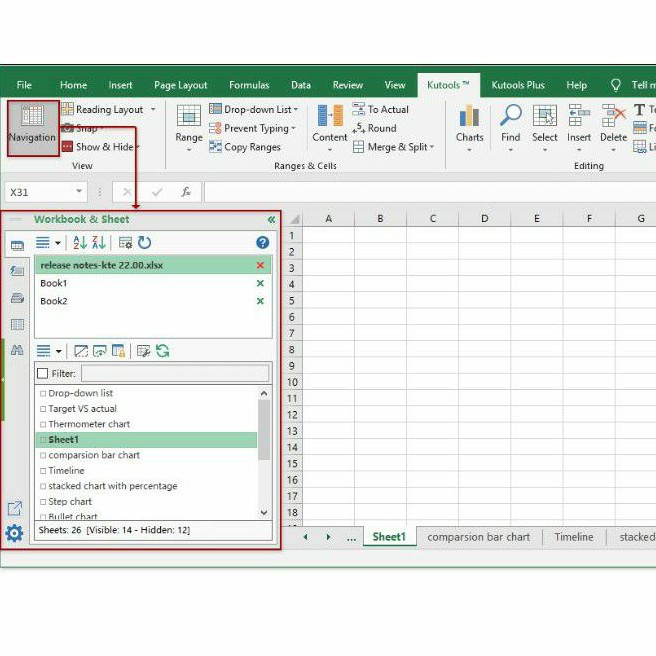Image resolution: width=656 pixels, height=656 pixels.
Task: Sort workbooks in descending Z-A order
Action: click(99, 242)
